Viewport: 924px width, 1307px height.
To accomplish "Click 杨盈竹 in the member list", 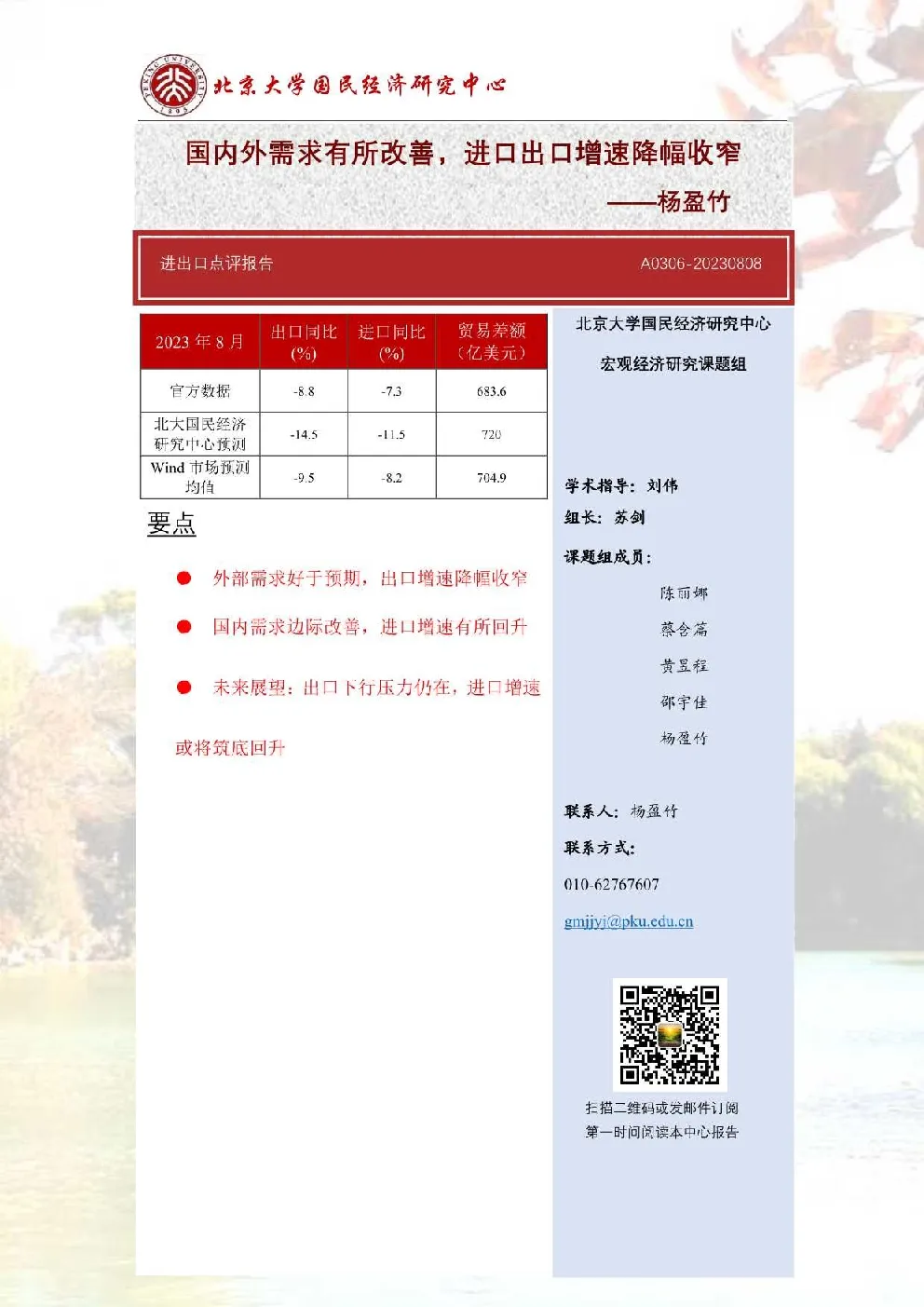I will pos(684,739).
